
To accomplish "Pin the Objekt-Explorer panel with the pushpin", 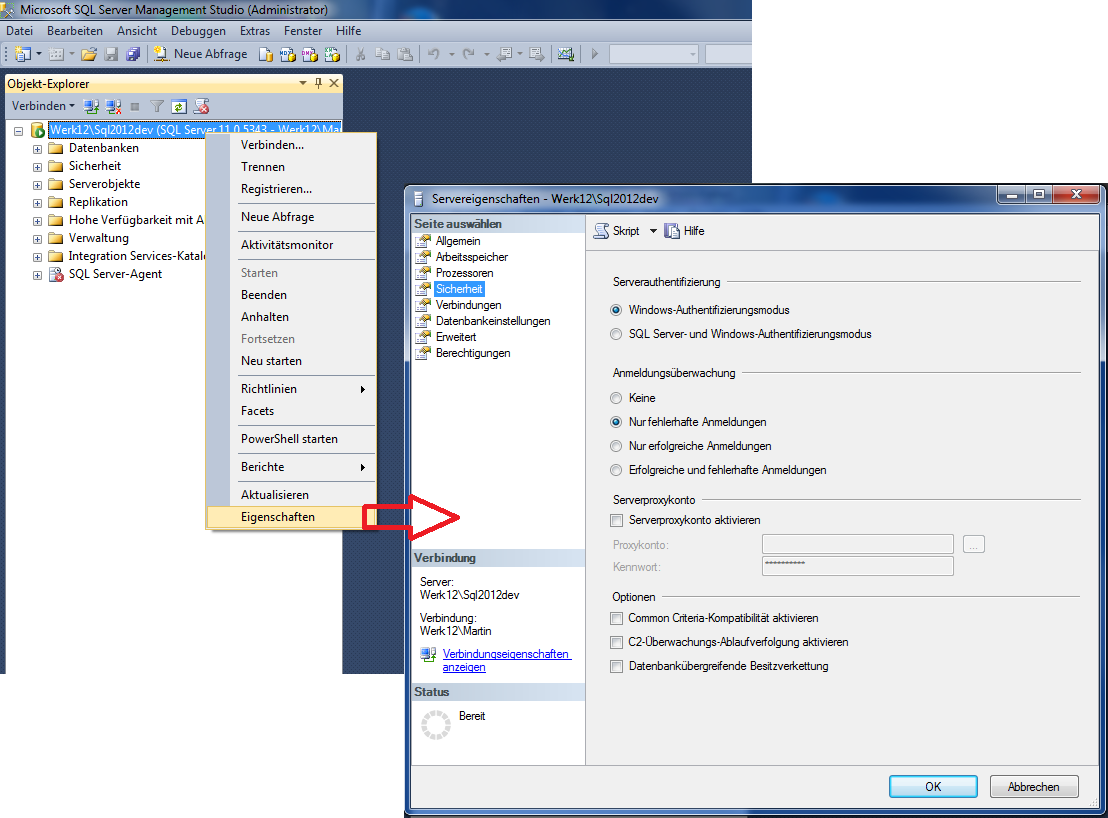I will (319, 83).
